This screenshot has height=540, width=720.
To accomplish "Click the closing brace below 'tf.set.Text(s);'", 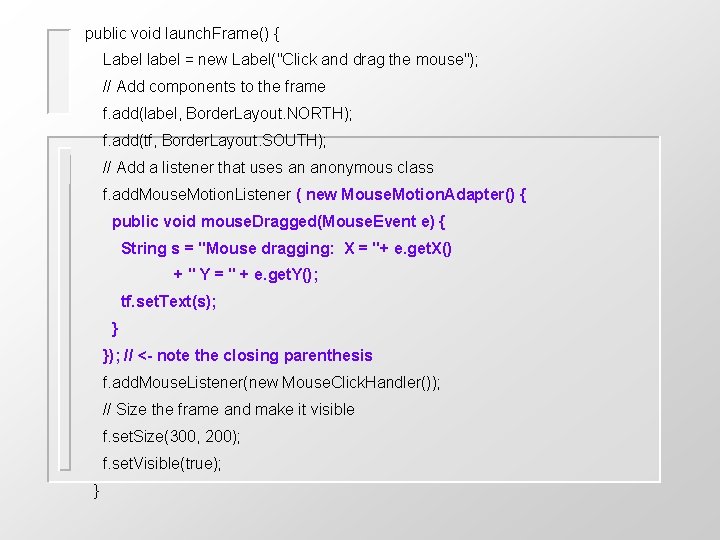I will click(115, 328).
